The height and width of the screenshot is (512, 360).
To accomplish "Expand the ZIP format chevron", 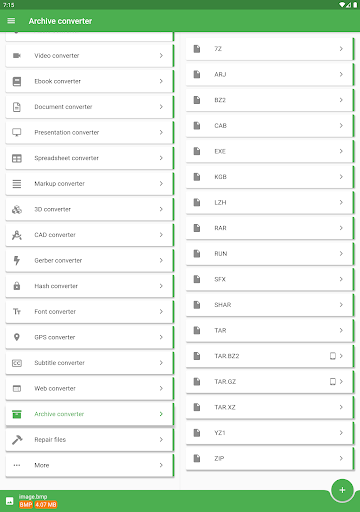I will tap(341, 458).
